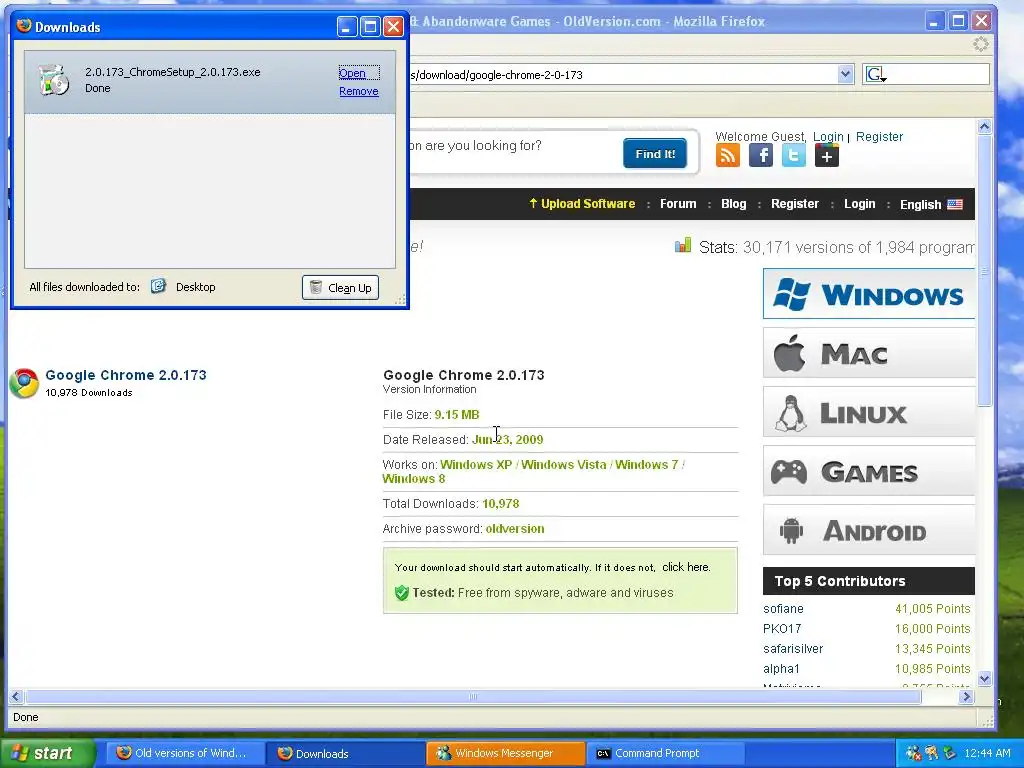Click the Firefox address bar
The image size is (1024, 768).
point(622,74)
